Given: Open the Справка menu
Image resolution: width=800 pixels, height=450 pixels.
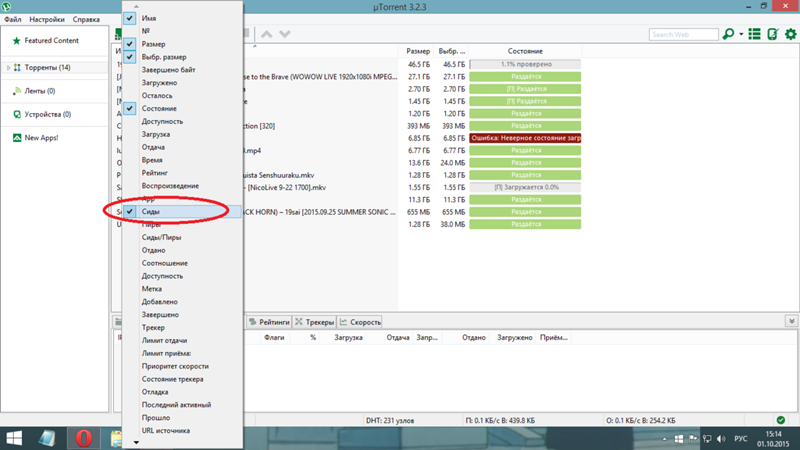Looking at the screenshot, I should 86,19.
